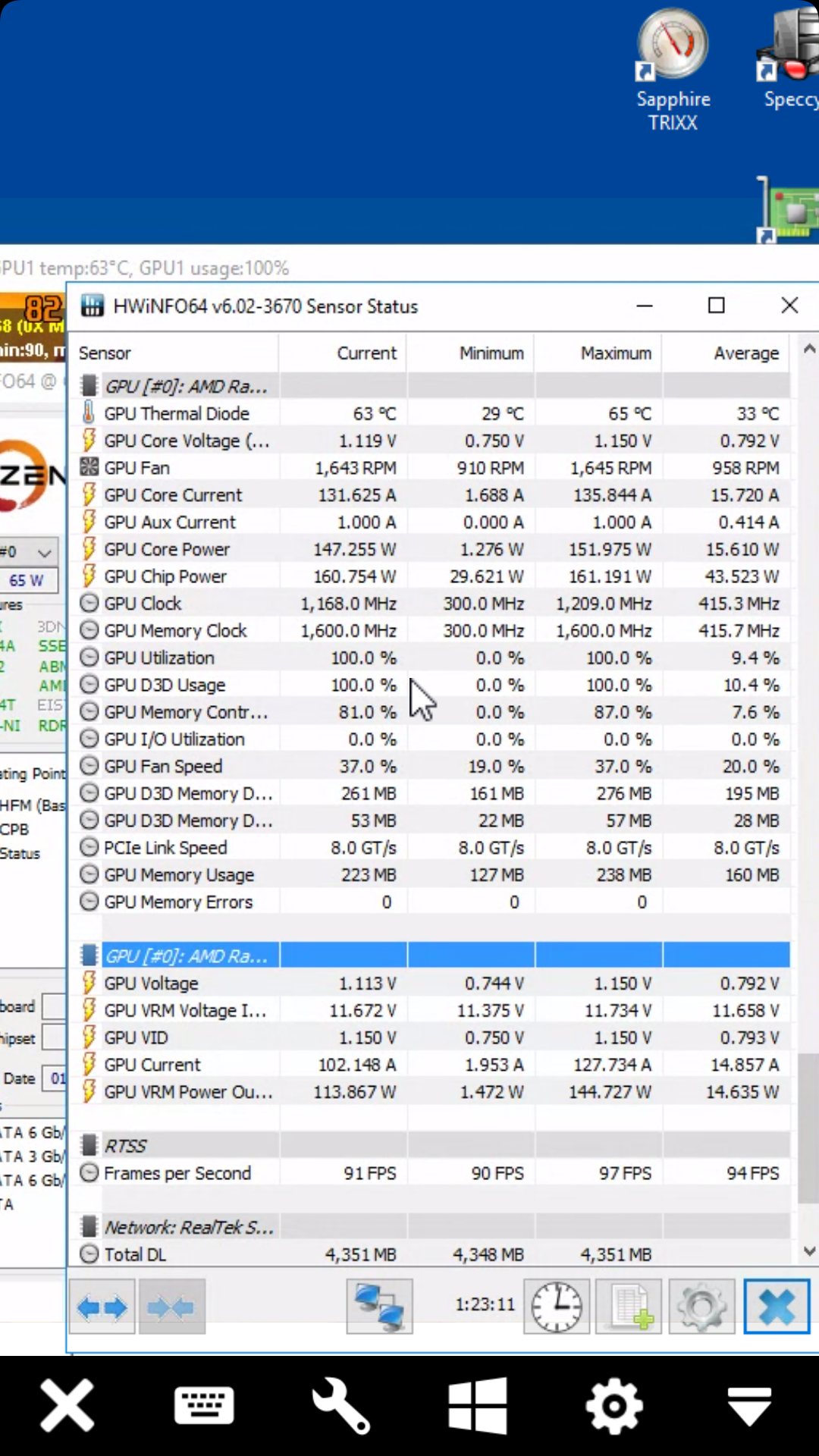Click the sensor list scroll up arrow
Viewport: 819px width, 1456px height.
(808, 350)
